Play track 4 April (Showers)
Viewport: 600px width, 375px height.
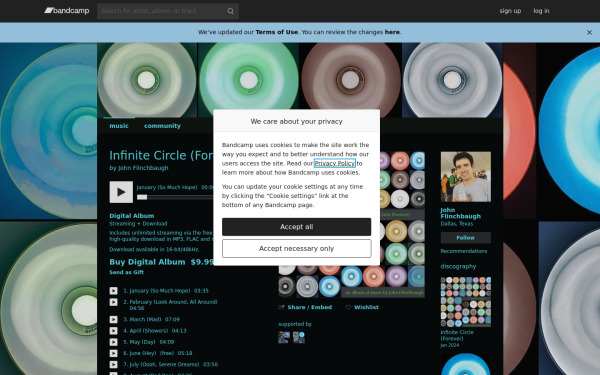(114, 331)
